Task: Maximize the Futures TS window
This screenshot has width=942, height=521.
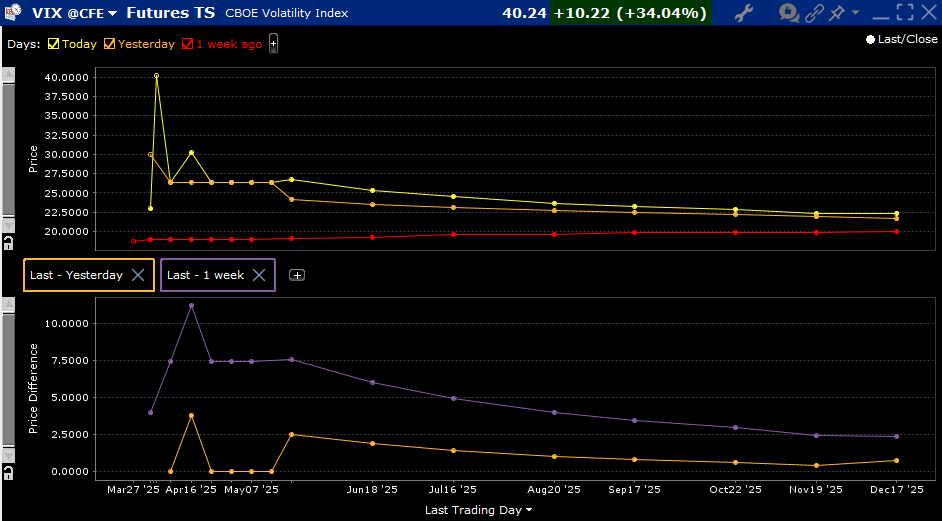Action: 905,12
